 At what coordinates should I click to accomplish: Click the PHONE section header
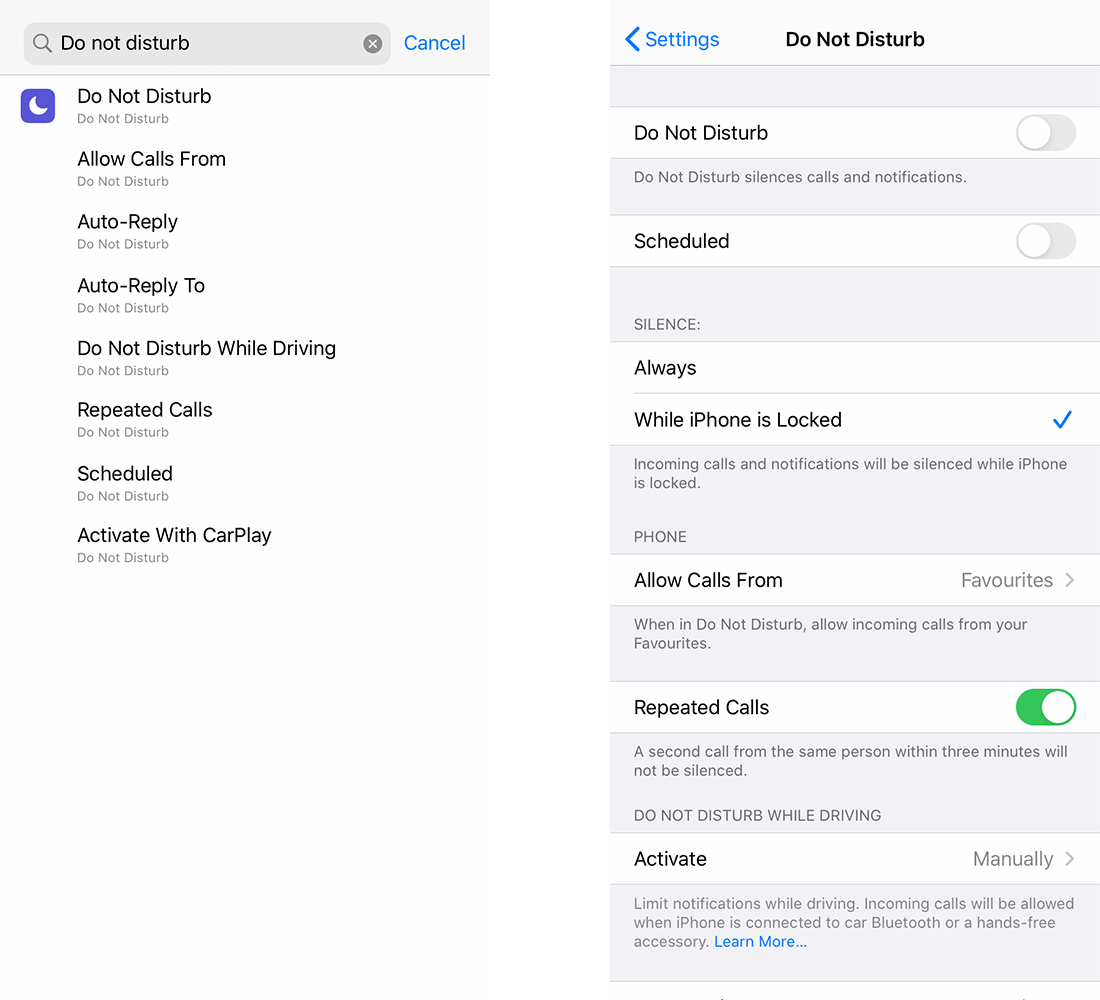coord(660,537)
